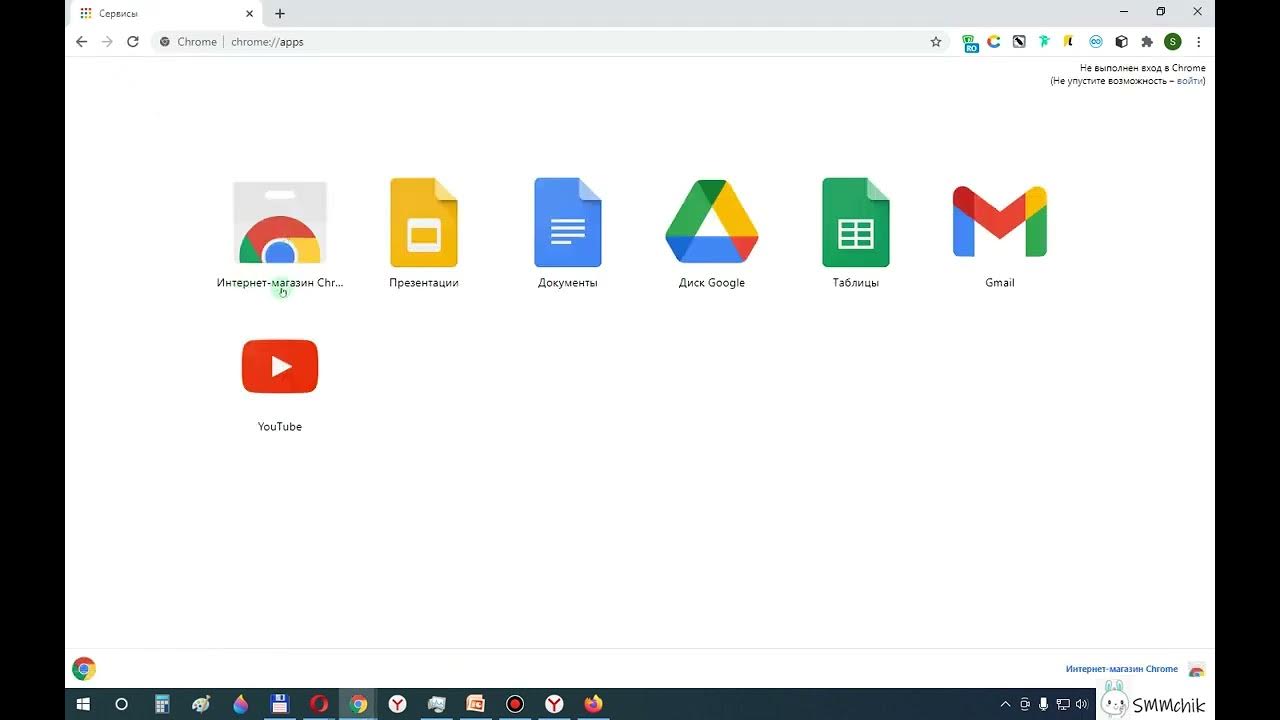1280x720 pixels.
Task: Open Firefox from the taskbar
Action: 593,704
